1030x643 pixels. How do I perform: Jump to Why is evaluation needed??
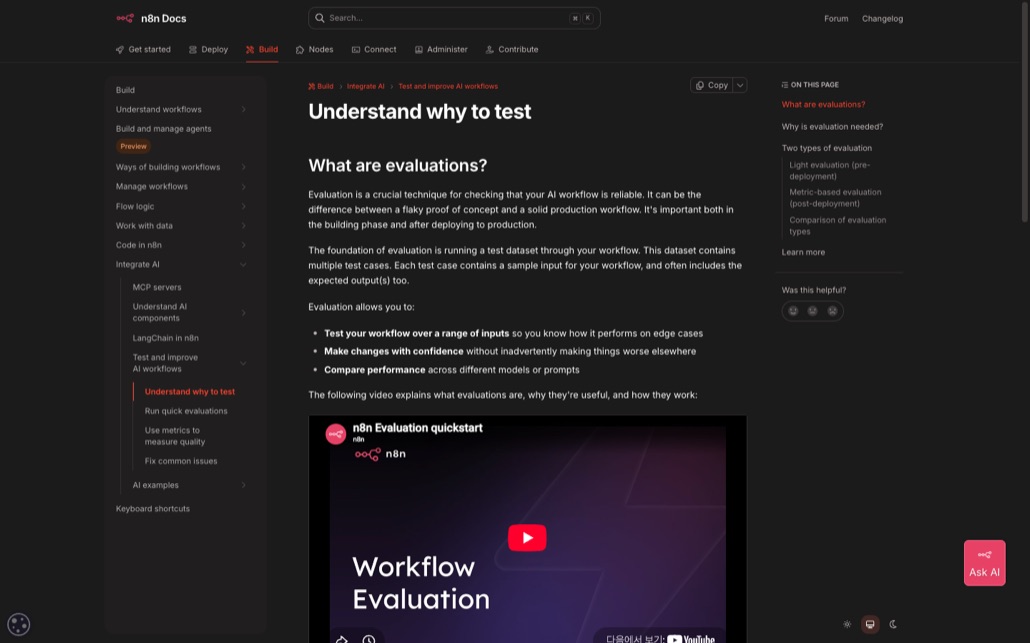click(832, 127)
